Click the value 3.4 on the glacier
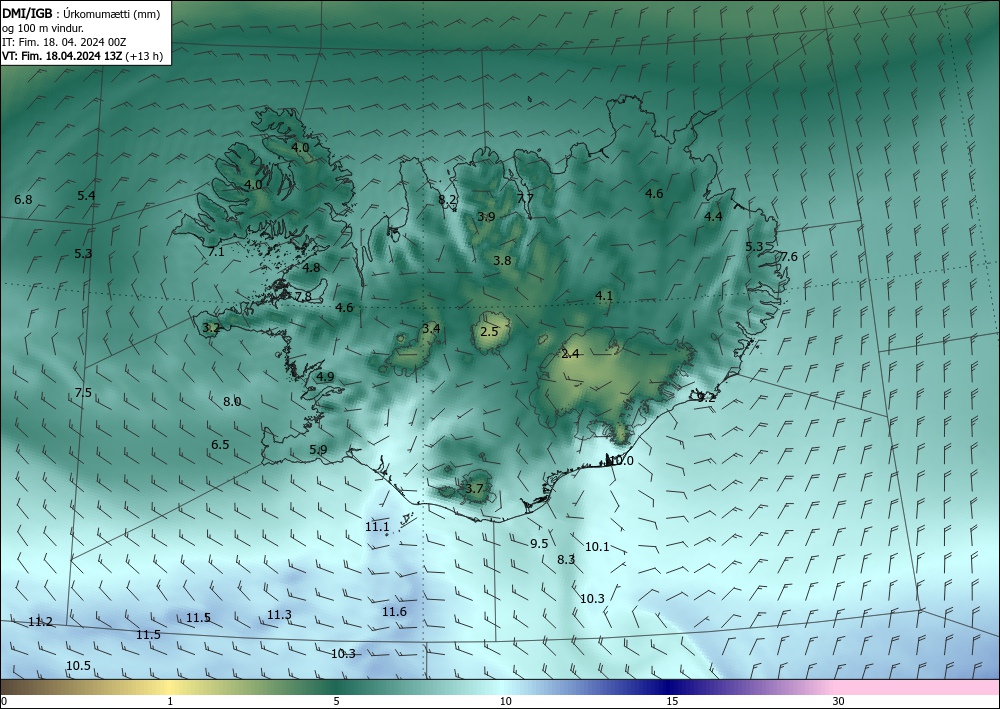Screen dimensions: 1000x709 point(431,328)
